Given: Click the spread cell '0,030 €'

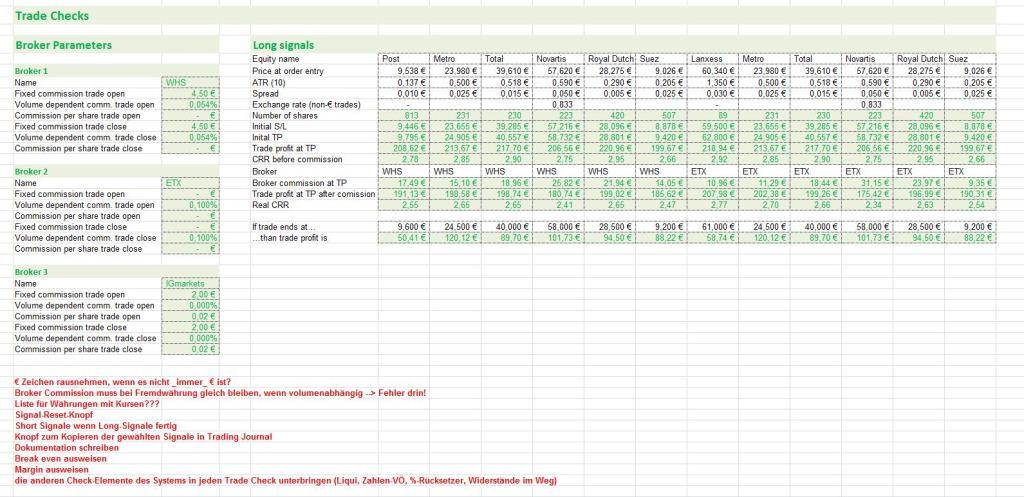Looking at the screenshot, I should tap(713, 93).
